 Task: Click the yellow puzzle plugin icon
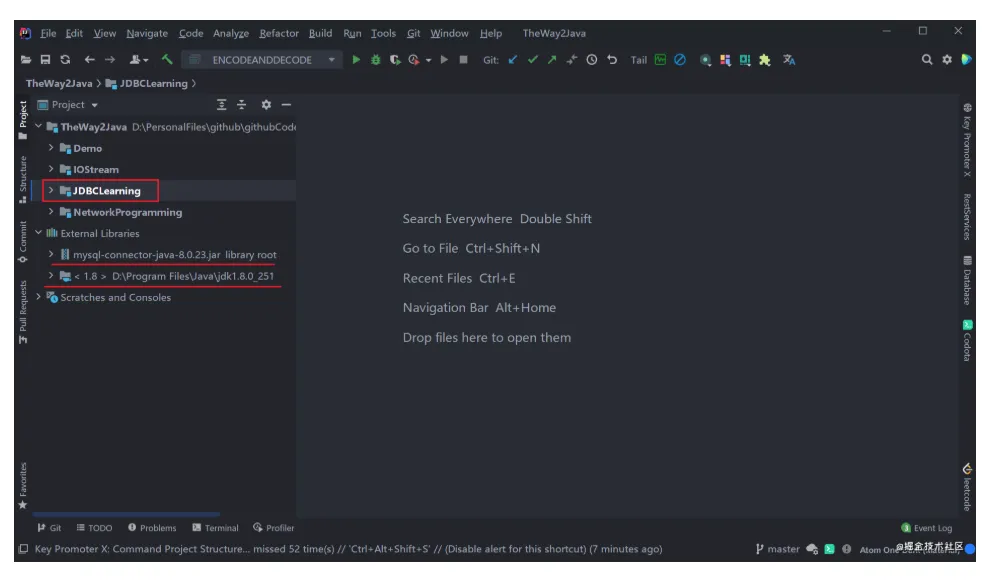tap(765, 60)
